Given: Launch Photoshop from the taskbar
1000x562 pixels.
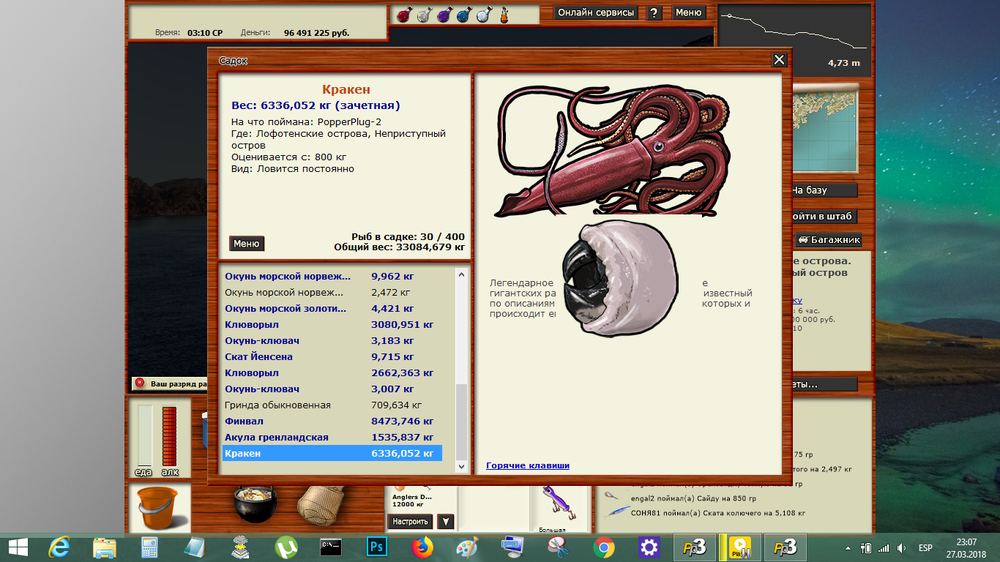Looking at the screenshot, I should pyautogui.click(x=377, y=547).
